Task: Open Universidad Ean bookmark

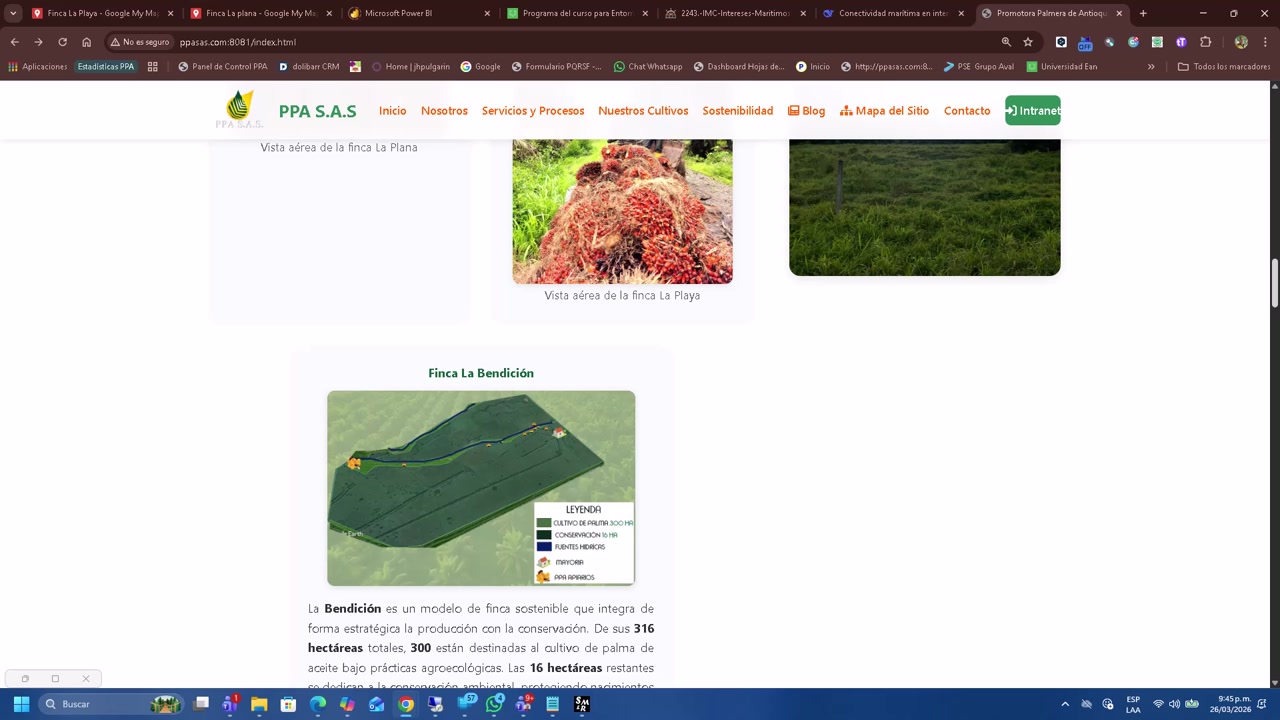Action: click(1062, 67)
